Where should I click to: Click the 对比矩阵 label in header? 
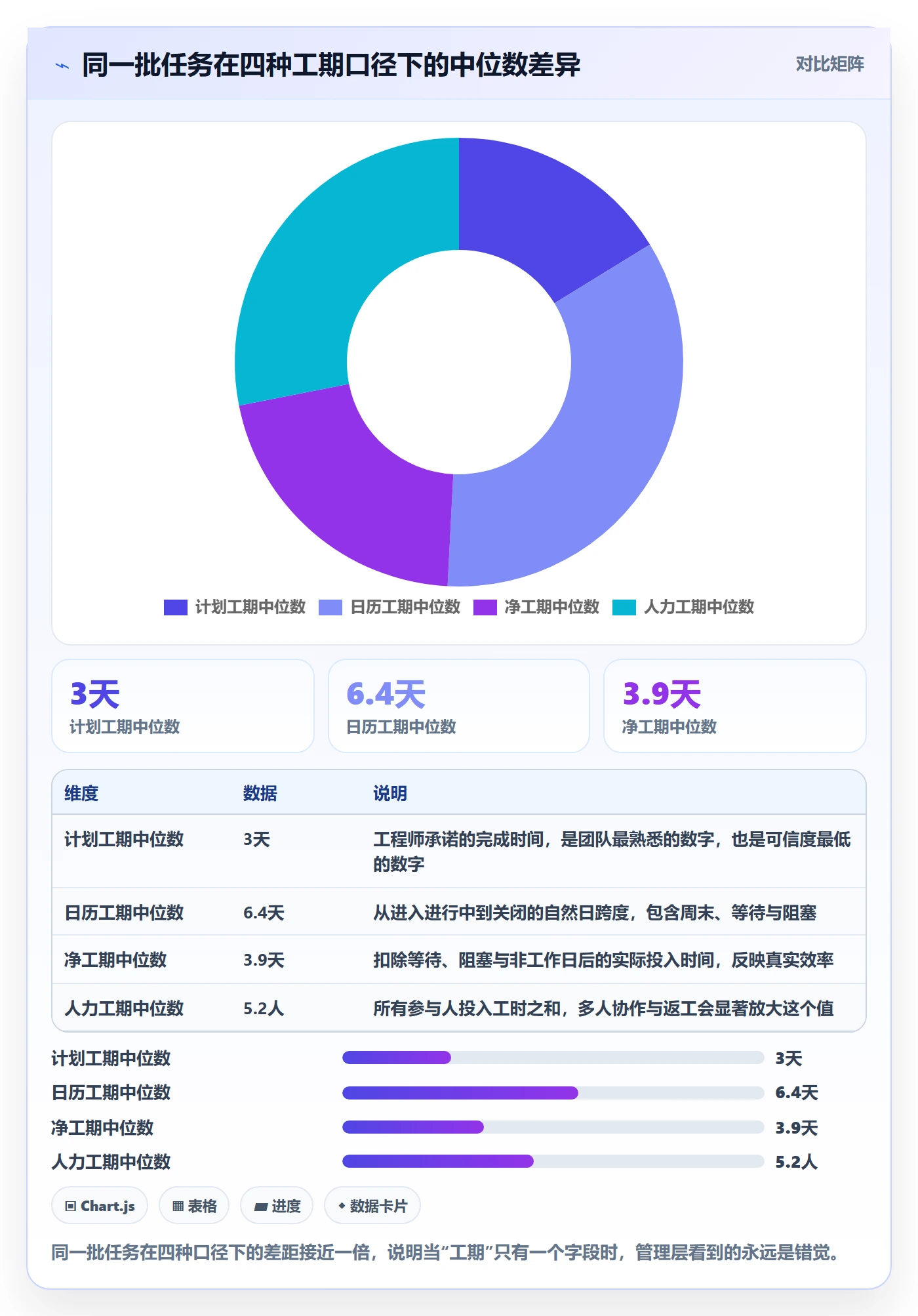pyautogui.click(x=829, y=64)
